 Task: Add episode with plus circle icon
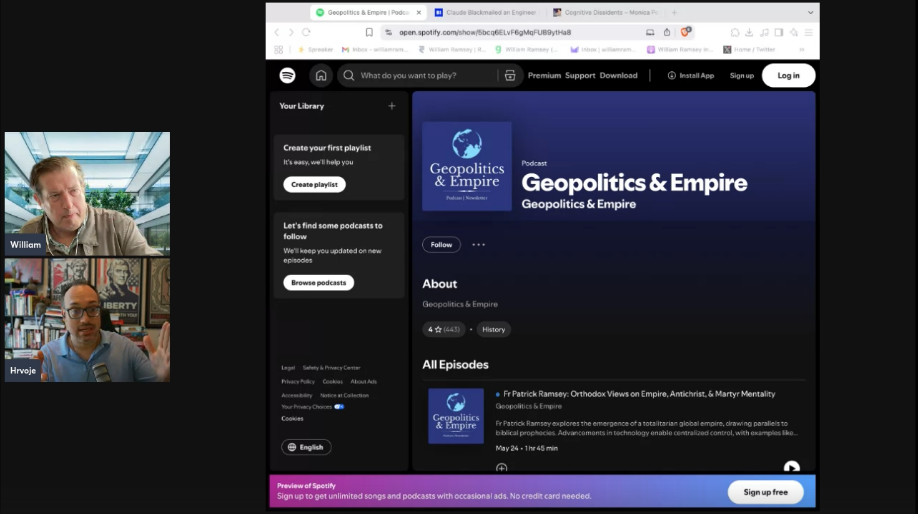[502, 468]
